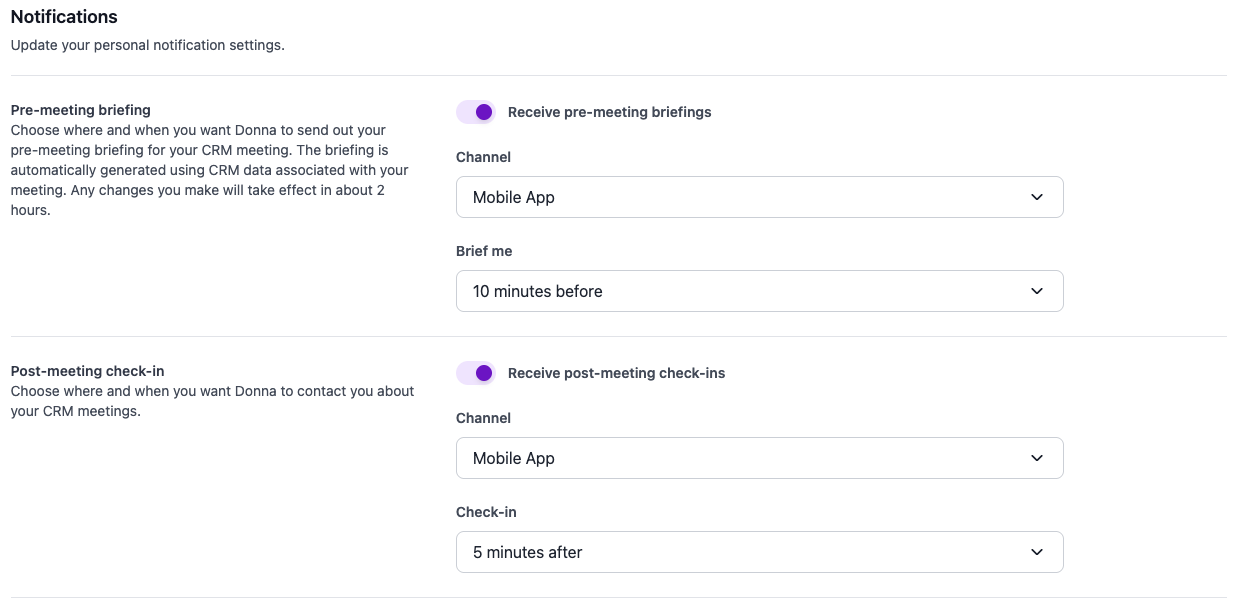This screenshot has width=1237, height=613.
Task: Click the "Update your personal notification settings" subtitle
Action: (x=148, y=45)
